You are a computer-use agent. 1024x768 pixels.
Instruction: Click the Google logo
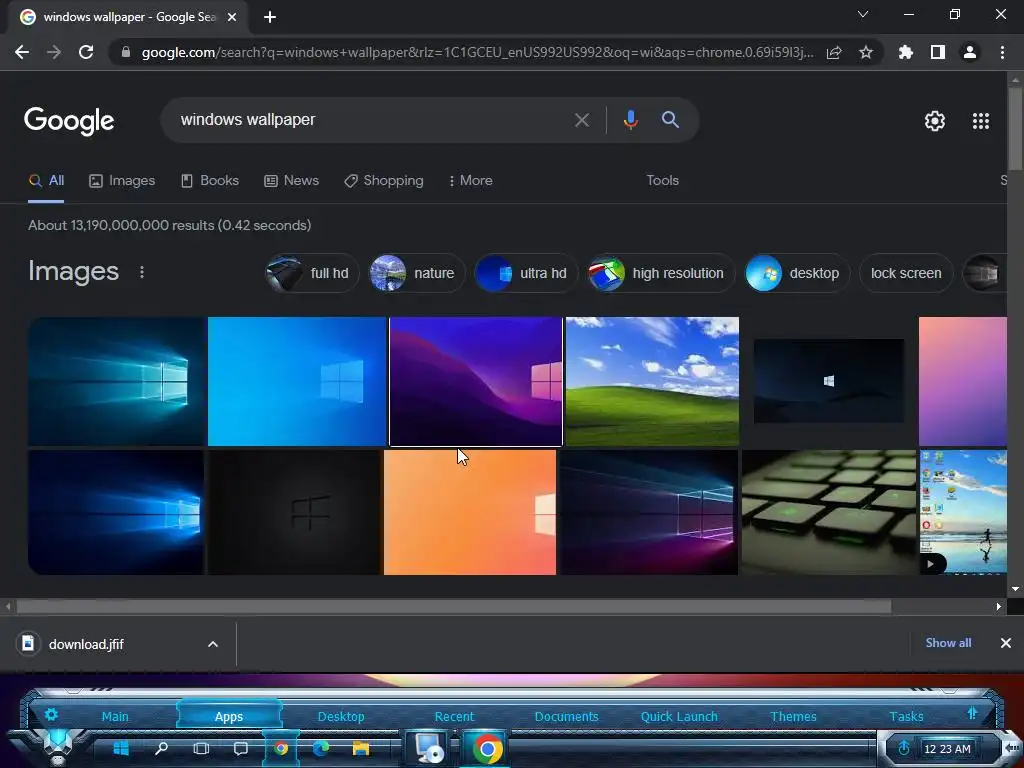click(x=69, y=121)
